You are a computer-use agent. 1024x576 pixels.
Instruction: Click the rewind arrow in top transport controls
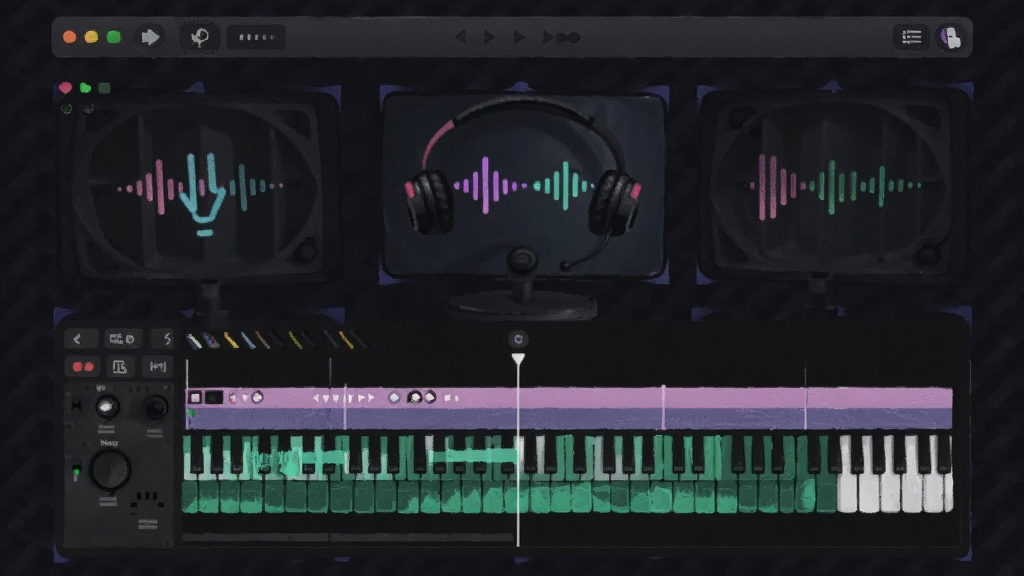461,37
